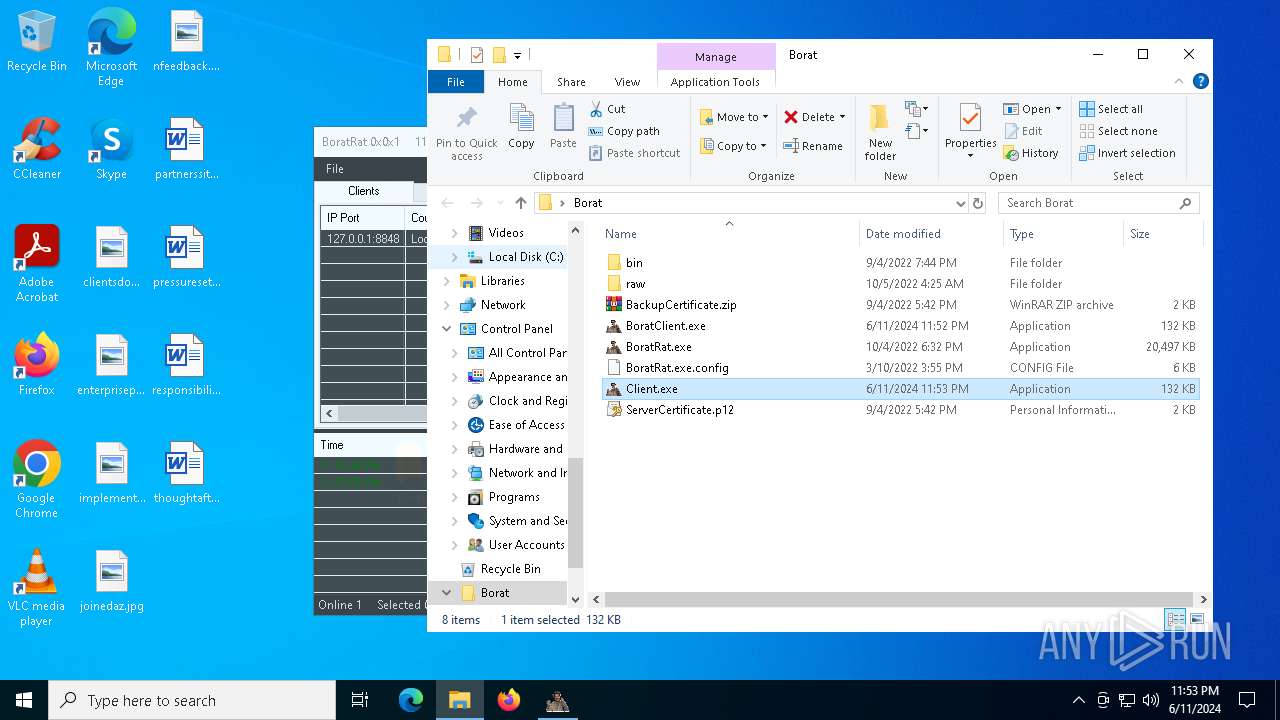Open Microsoft Edge from the taskbar
1280x720 pixels.
(411, 700)
